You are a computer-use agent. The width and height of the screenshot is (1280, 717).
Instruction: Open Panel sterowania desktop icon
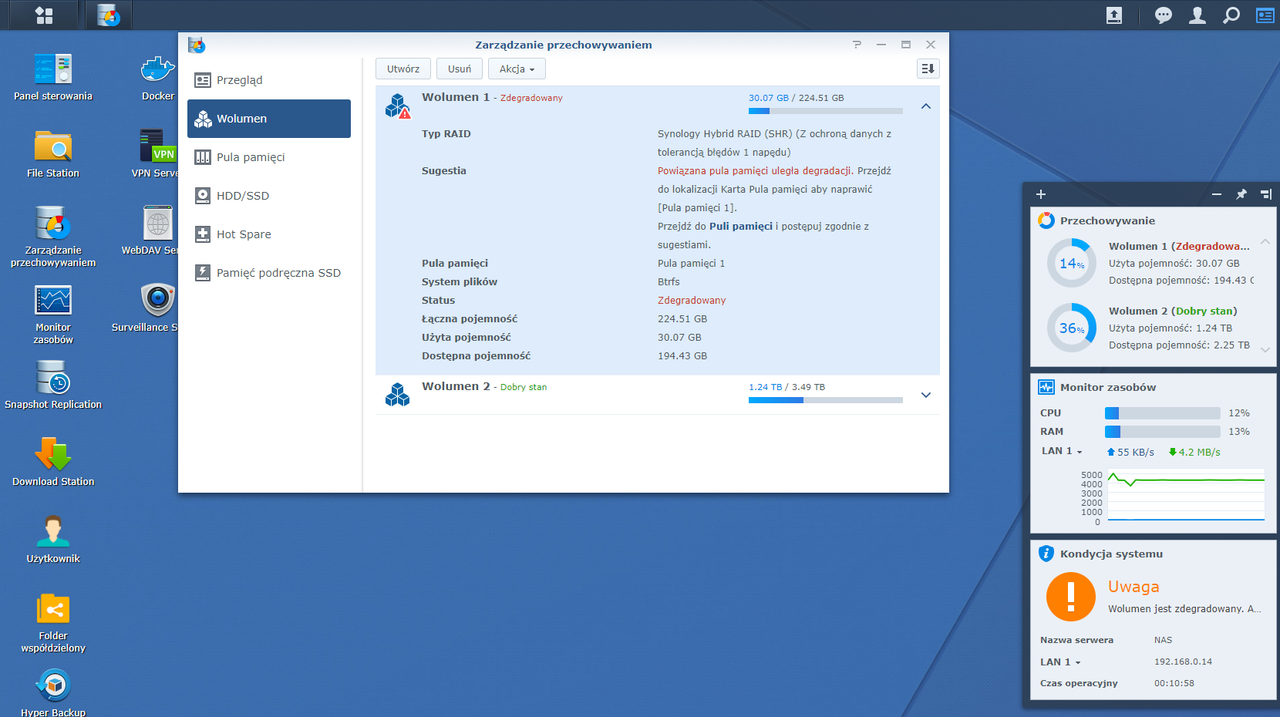point(53,77)
